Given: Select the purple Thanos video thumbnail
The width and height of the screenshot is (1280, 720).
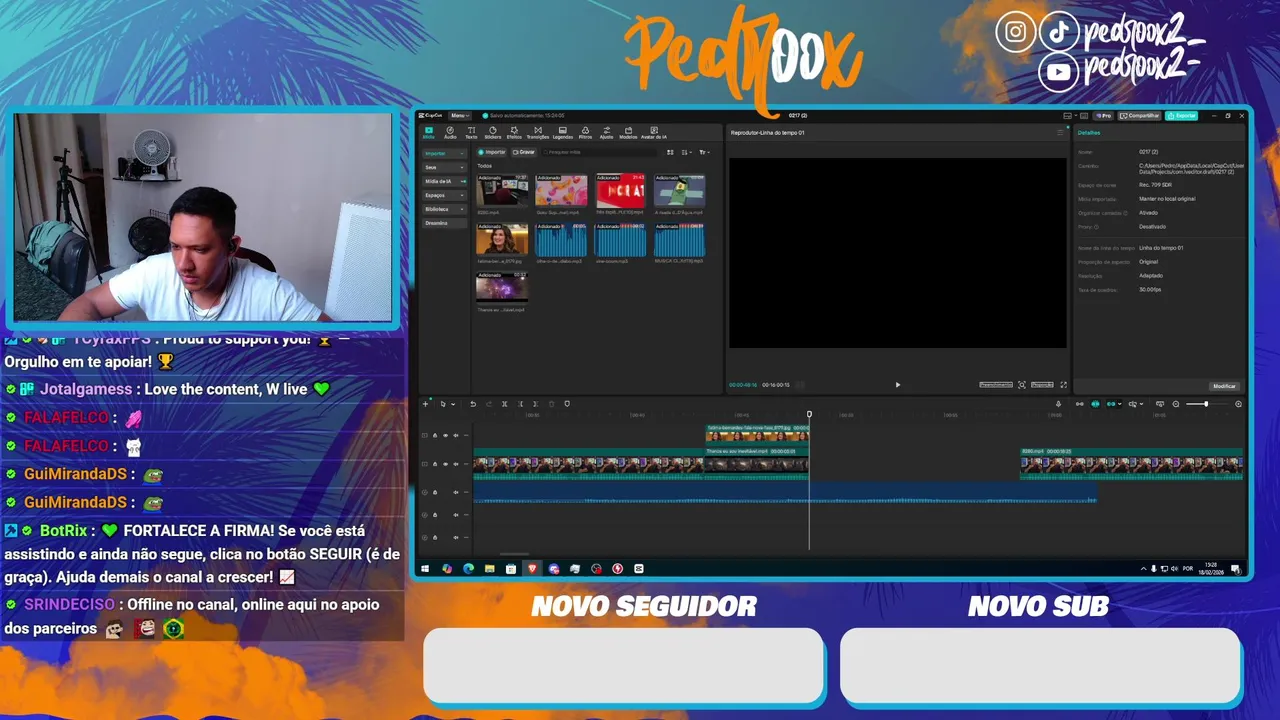Looking at the screenshot, I should [502, 288].
